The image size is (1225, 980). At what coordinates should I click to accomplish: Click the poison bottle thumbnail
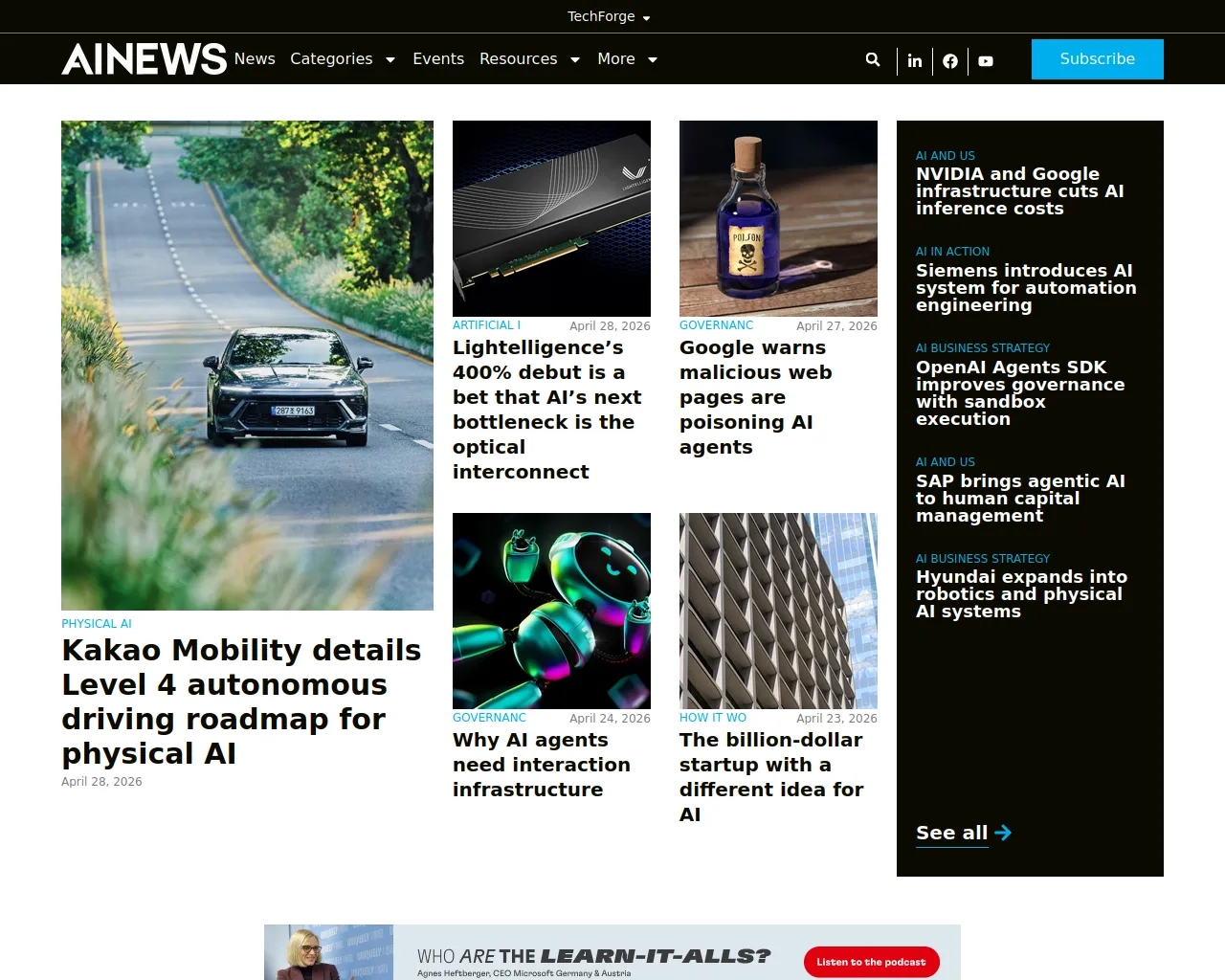[778, 218]
